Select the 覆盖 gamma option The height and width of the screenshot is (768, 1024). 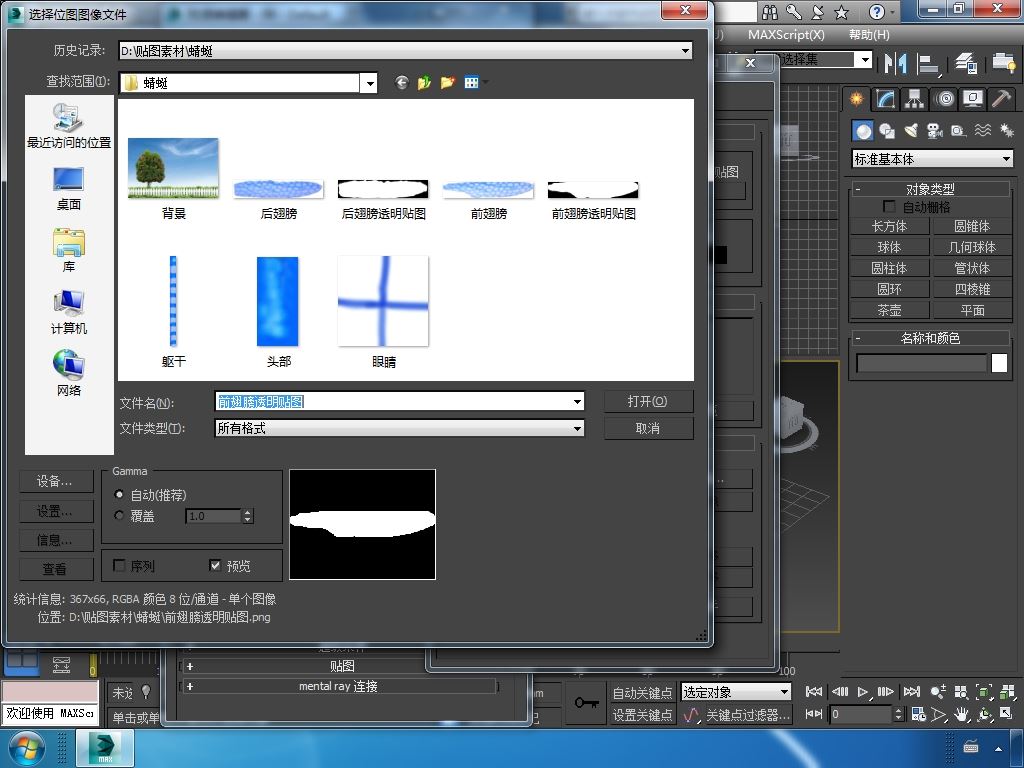coord(119,515)
